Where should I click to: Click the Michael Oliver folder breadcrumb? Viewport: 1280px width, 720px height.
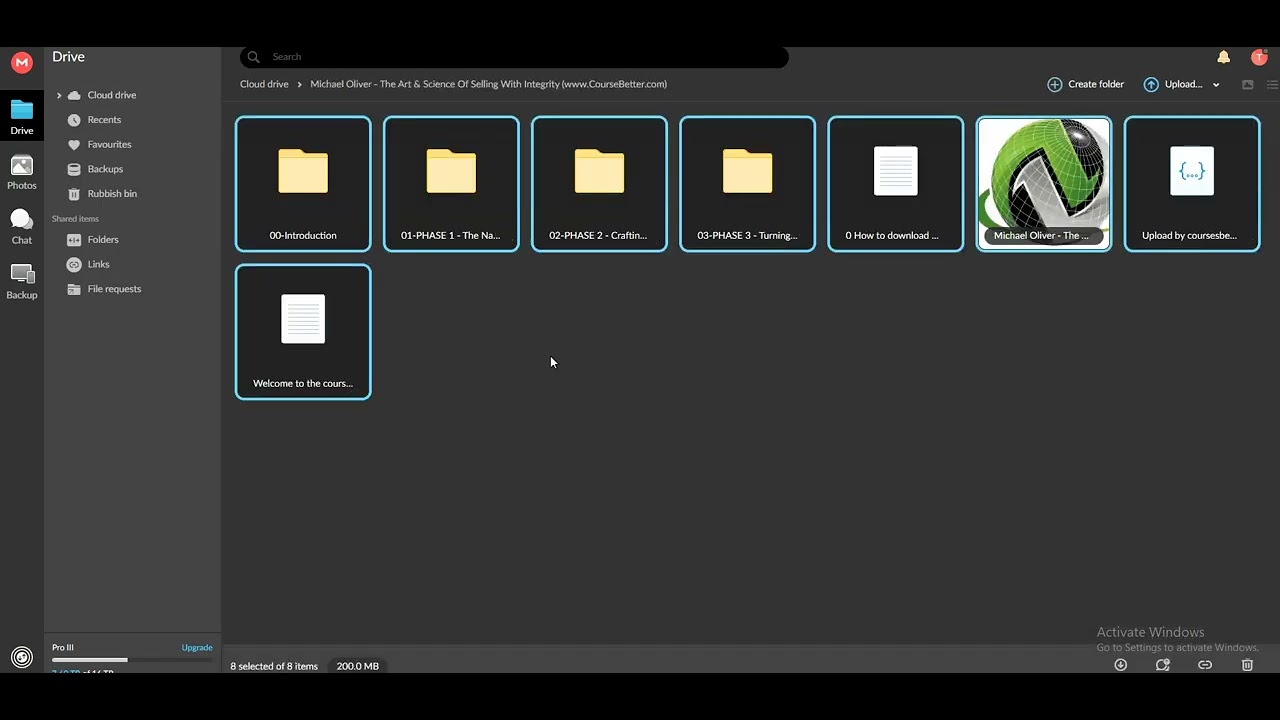coord(488,84)
